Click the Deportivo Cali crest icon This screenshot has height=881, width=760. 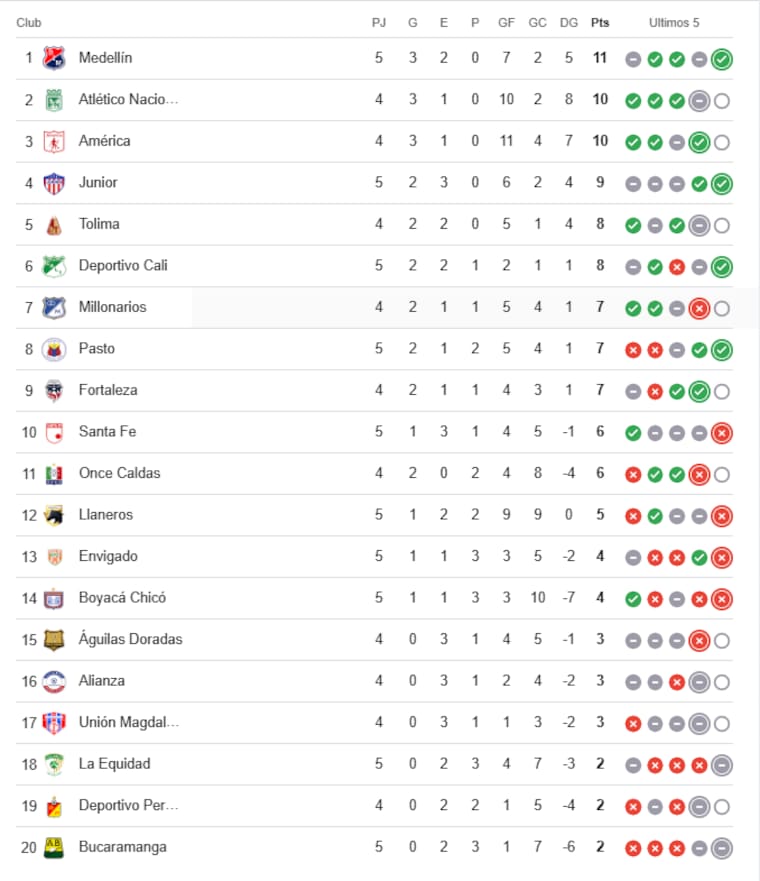pos(54,266)
